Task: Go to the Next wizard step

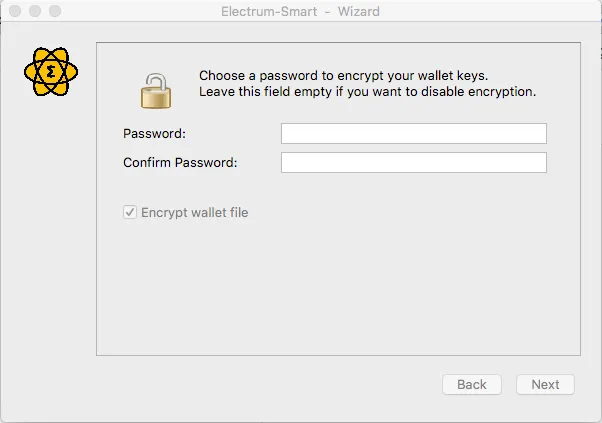Action: (545, 384)
